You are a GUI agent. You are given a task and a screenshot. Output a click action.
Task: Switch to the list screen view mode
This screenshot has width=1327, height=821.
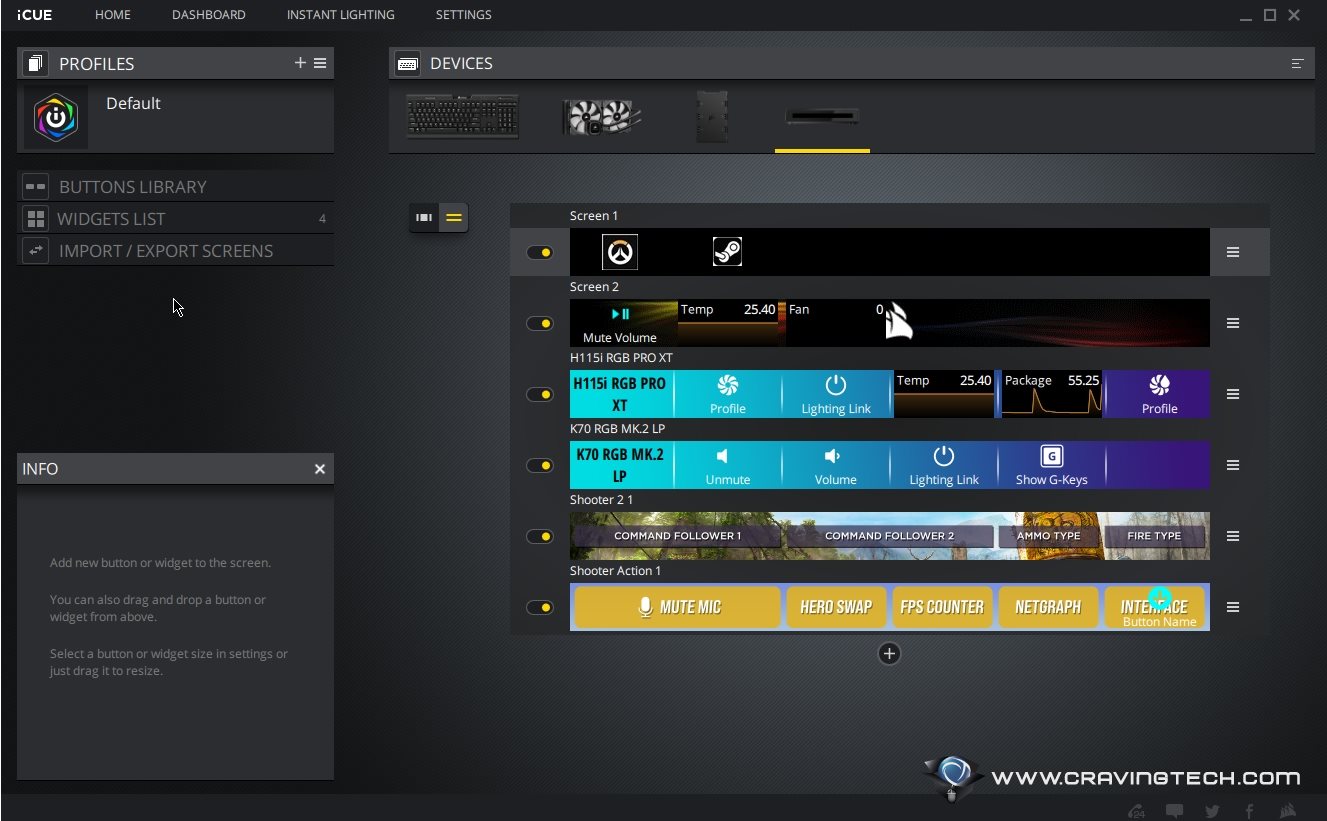[x=454, y=217]
